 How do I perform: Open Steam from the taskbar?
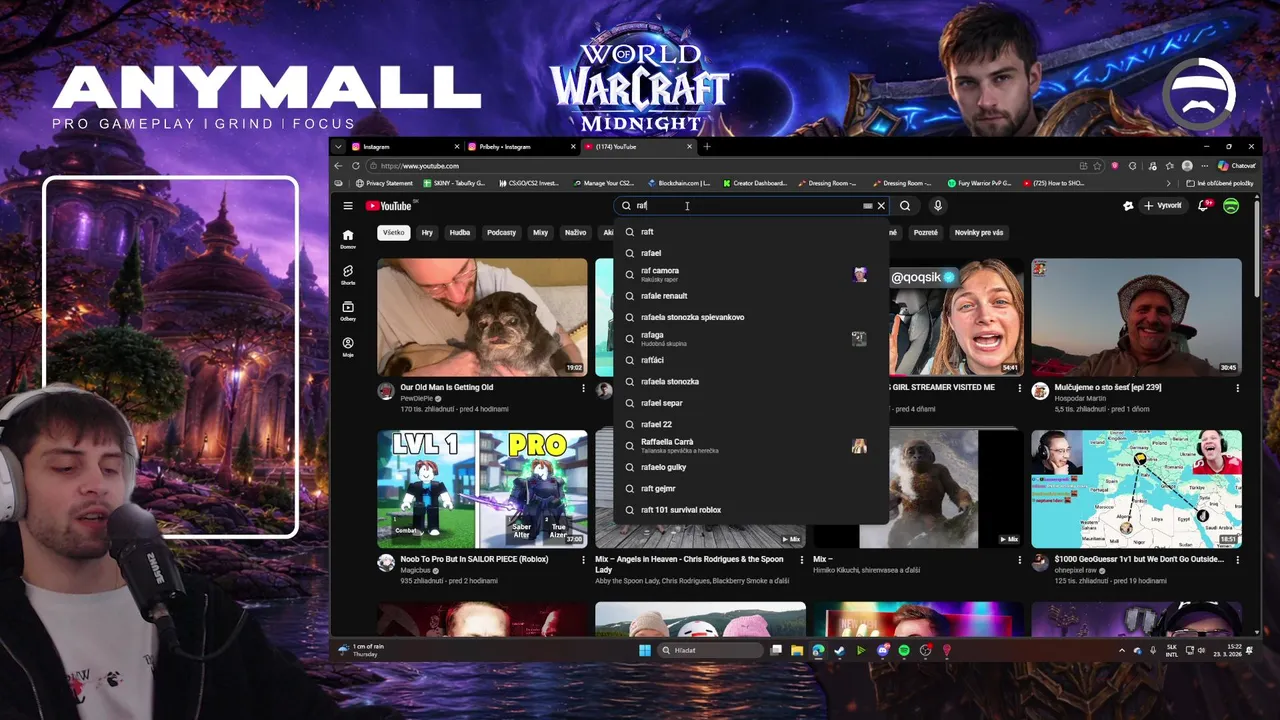pos(839,650)
